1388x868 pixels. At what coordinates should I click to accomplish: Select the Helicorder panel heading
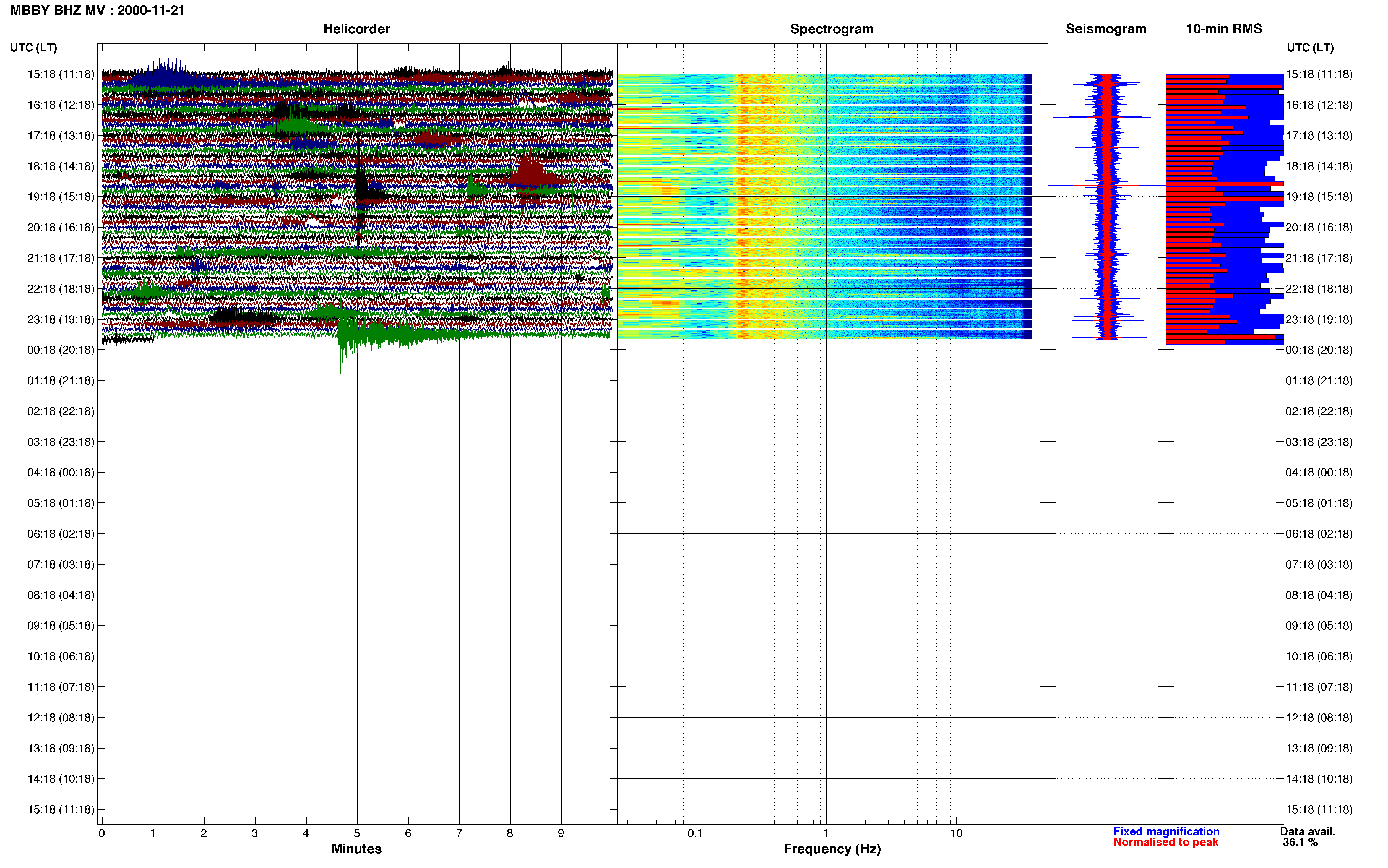pos(356,29)
